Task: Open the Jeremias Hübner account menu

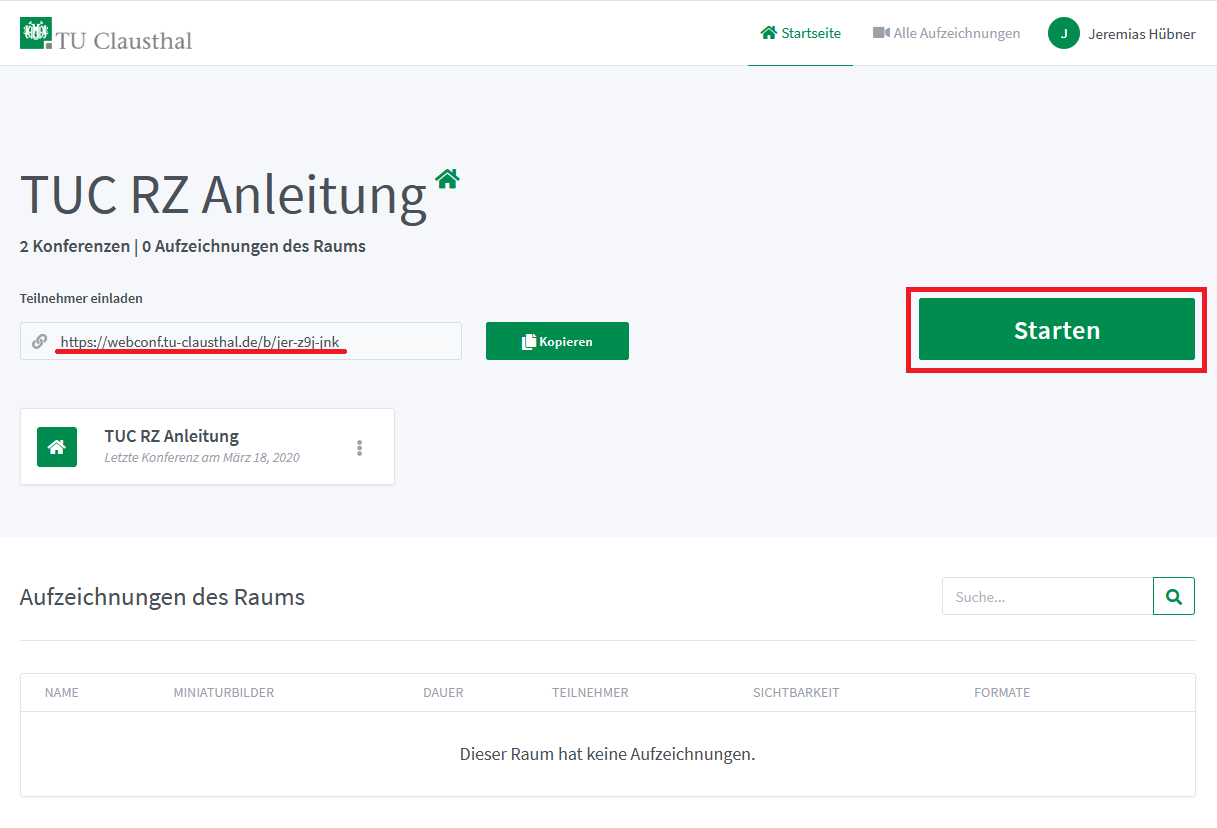Action: 1141,34
